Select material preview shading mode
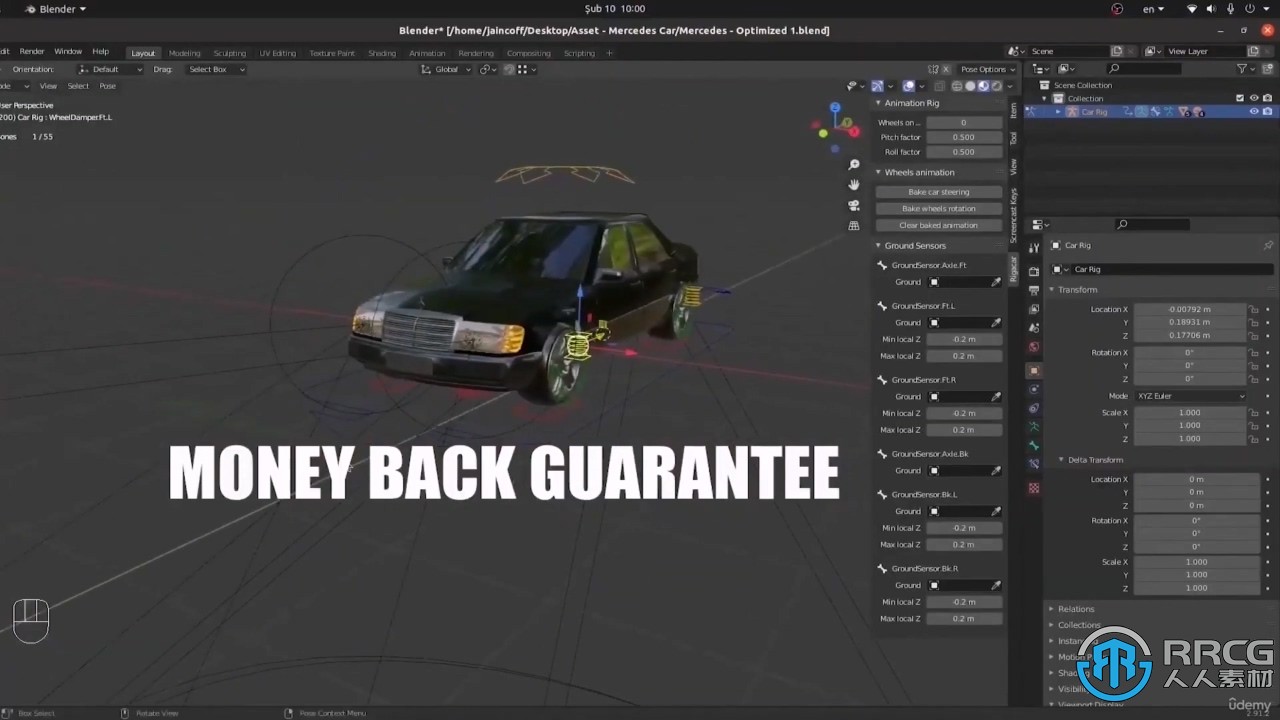The height and width of the screenshot is (720, 1280). (x=983, y=86)
